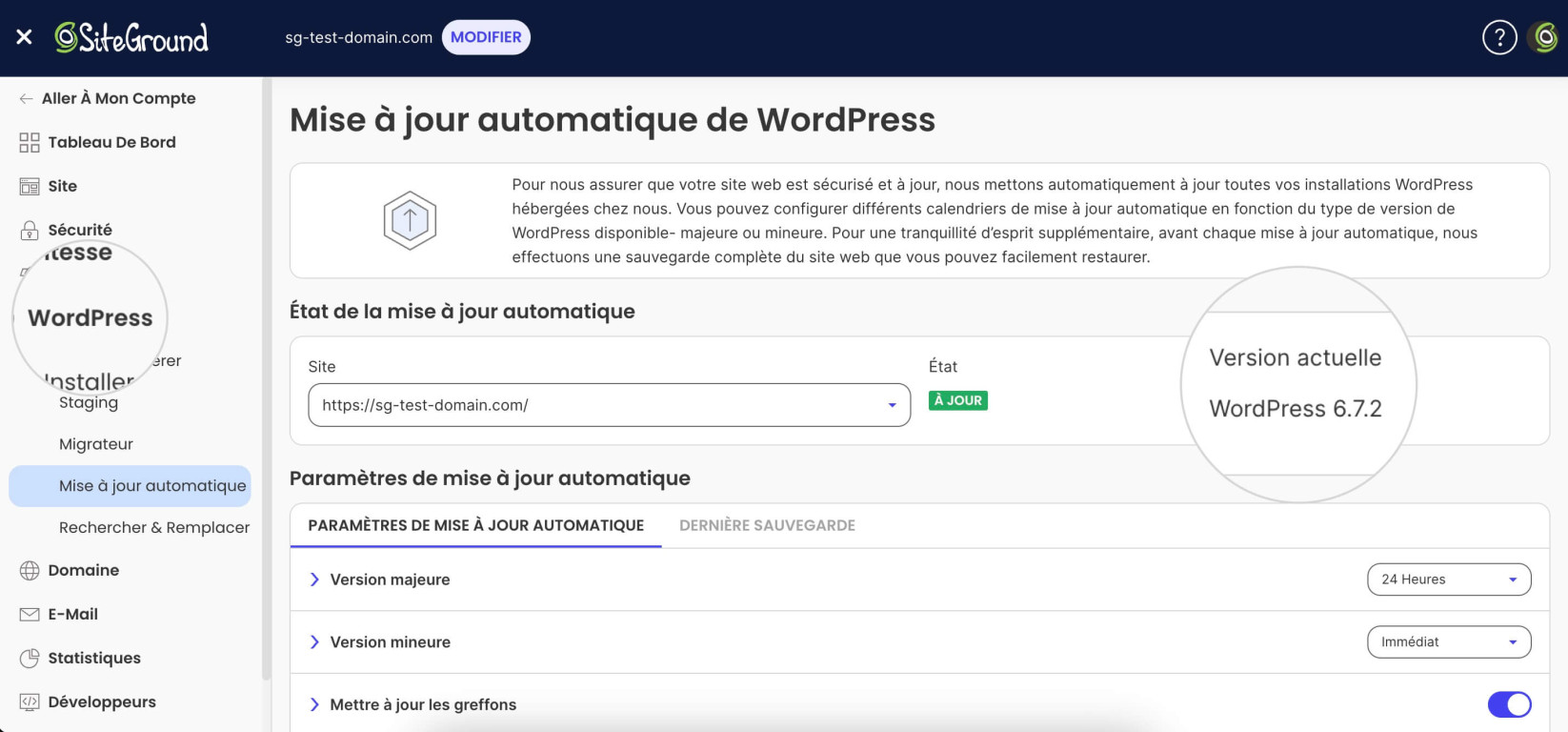Open the Domaine section
This screenshot has width=1568, height=732.
[x=84, y=570]
